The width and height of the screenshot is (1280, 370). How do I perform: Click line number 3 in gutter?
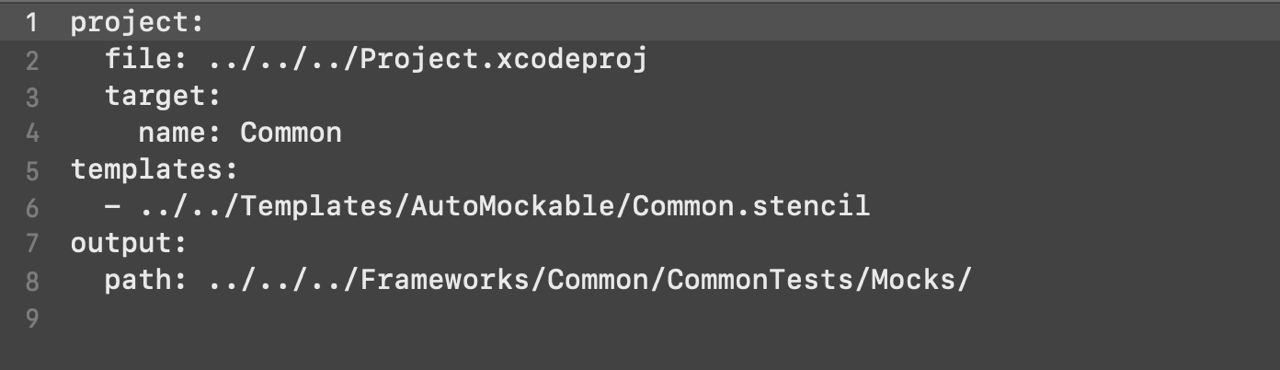32,97
